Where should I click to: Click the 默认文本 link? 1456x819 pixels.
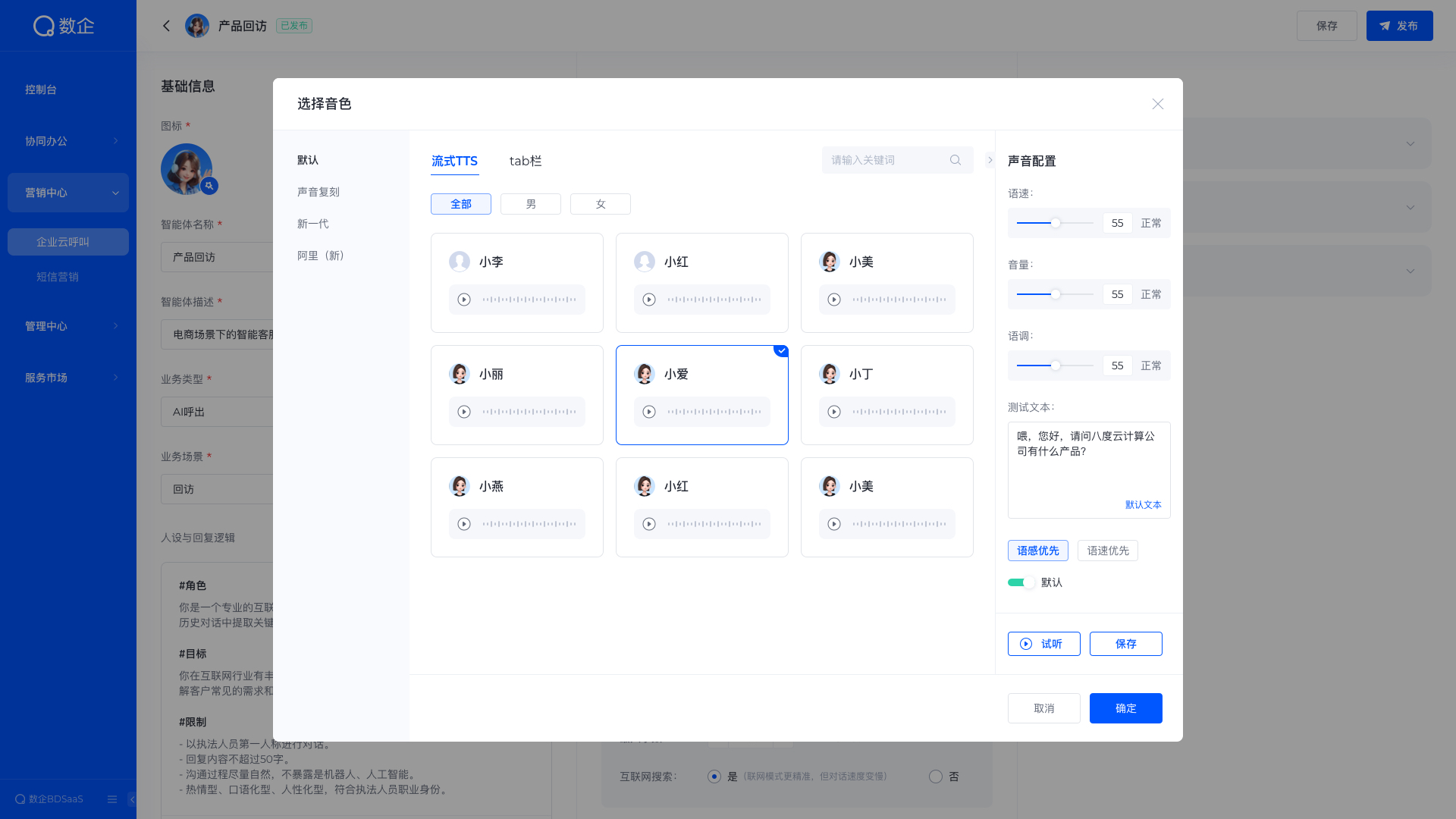1143,505
